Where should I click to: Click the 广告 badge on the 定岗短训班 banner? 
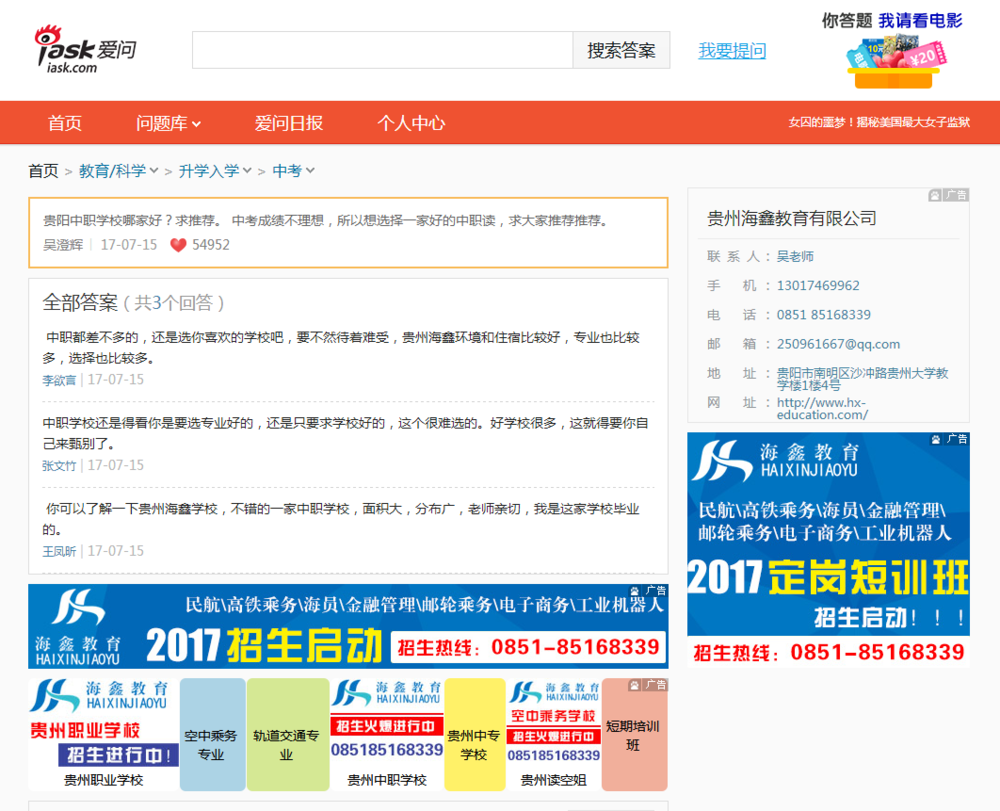click(x=950, y=439)
